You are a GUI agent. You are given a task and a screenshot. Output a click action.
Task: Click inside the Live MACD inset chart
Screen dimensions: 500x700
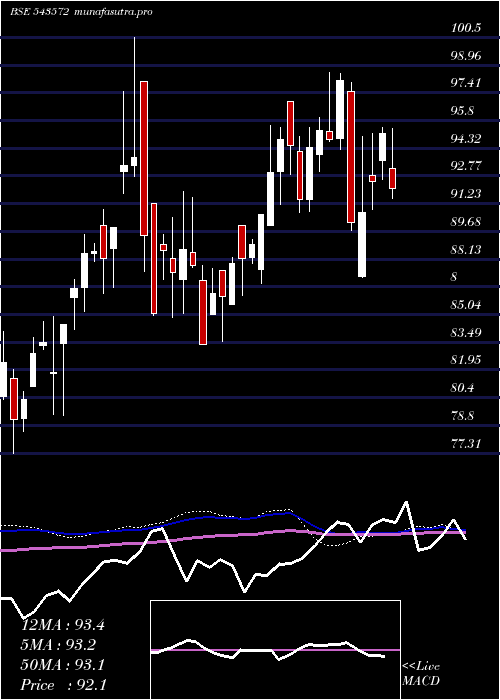(275, 650)
